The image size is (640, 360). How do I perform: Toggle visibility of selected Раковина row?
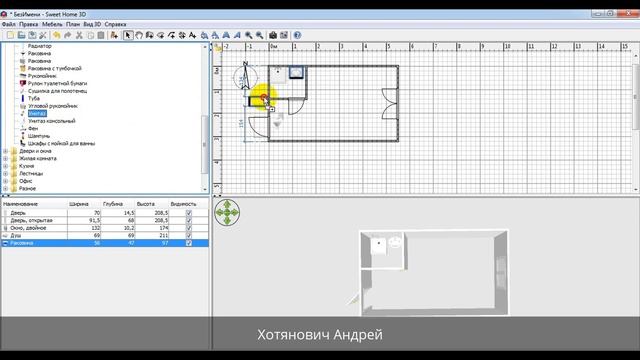click(189, 243)
